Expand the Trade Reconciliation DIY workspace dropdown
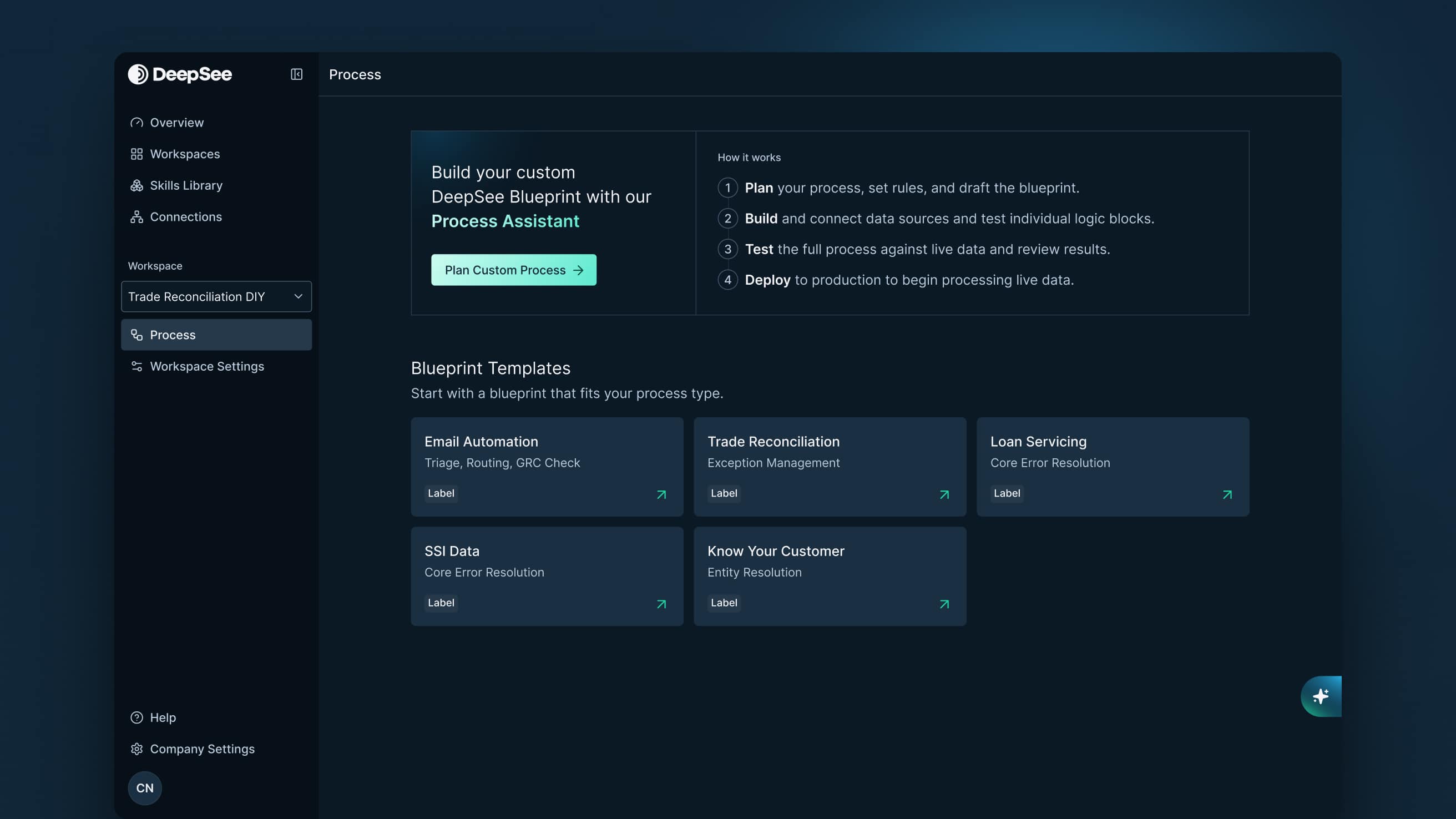Image resolution: width=1456 pixels, height=819 pixels. click(216, 296)
